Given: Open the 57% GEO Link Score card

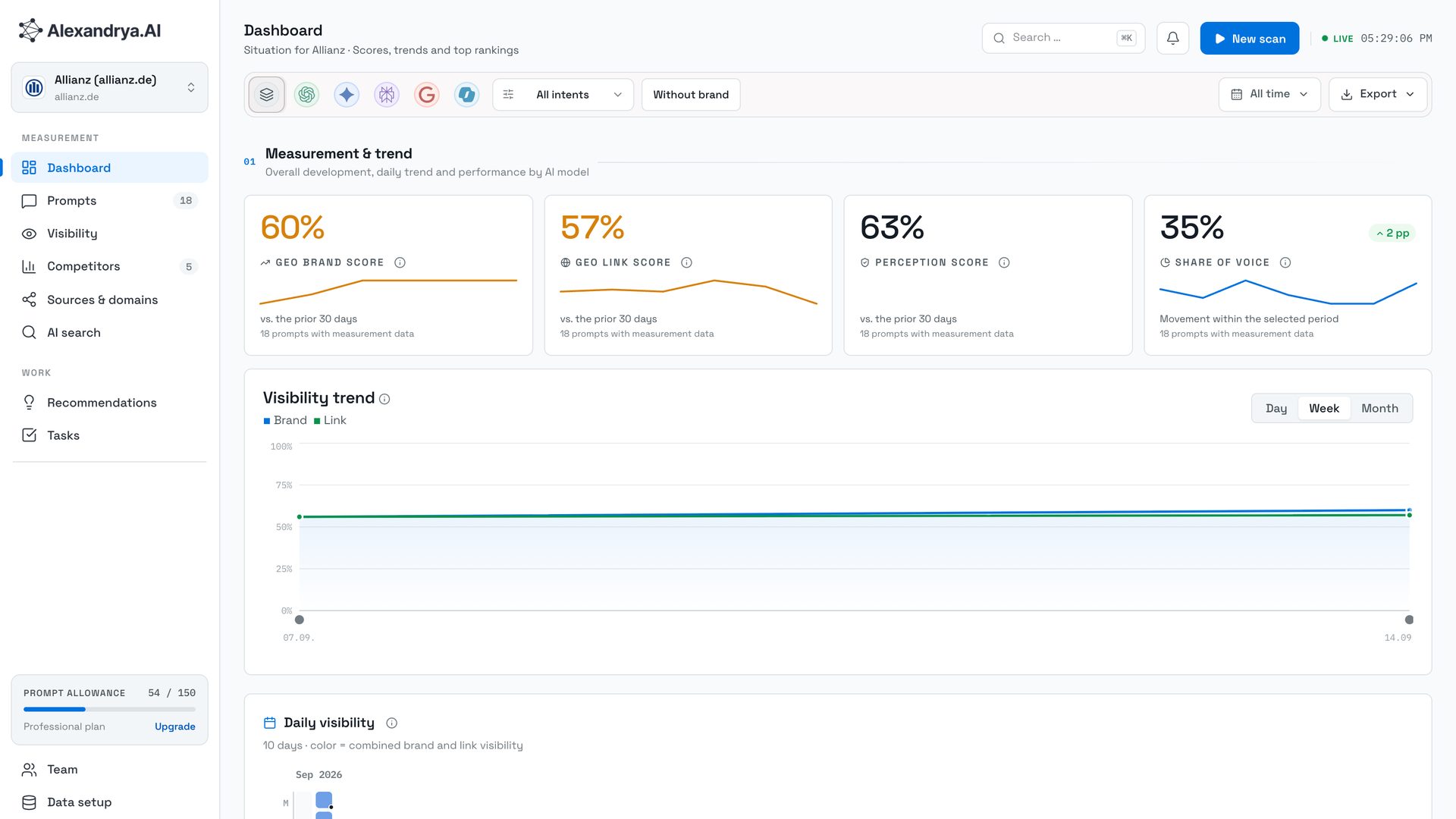Looking at the screenshot, I should tap(688, 275).
